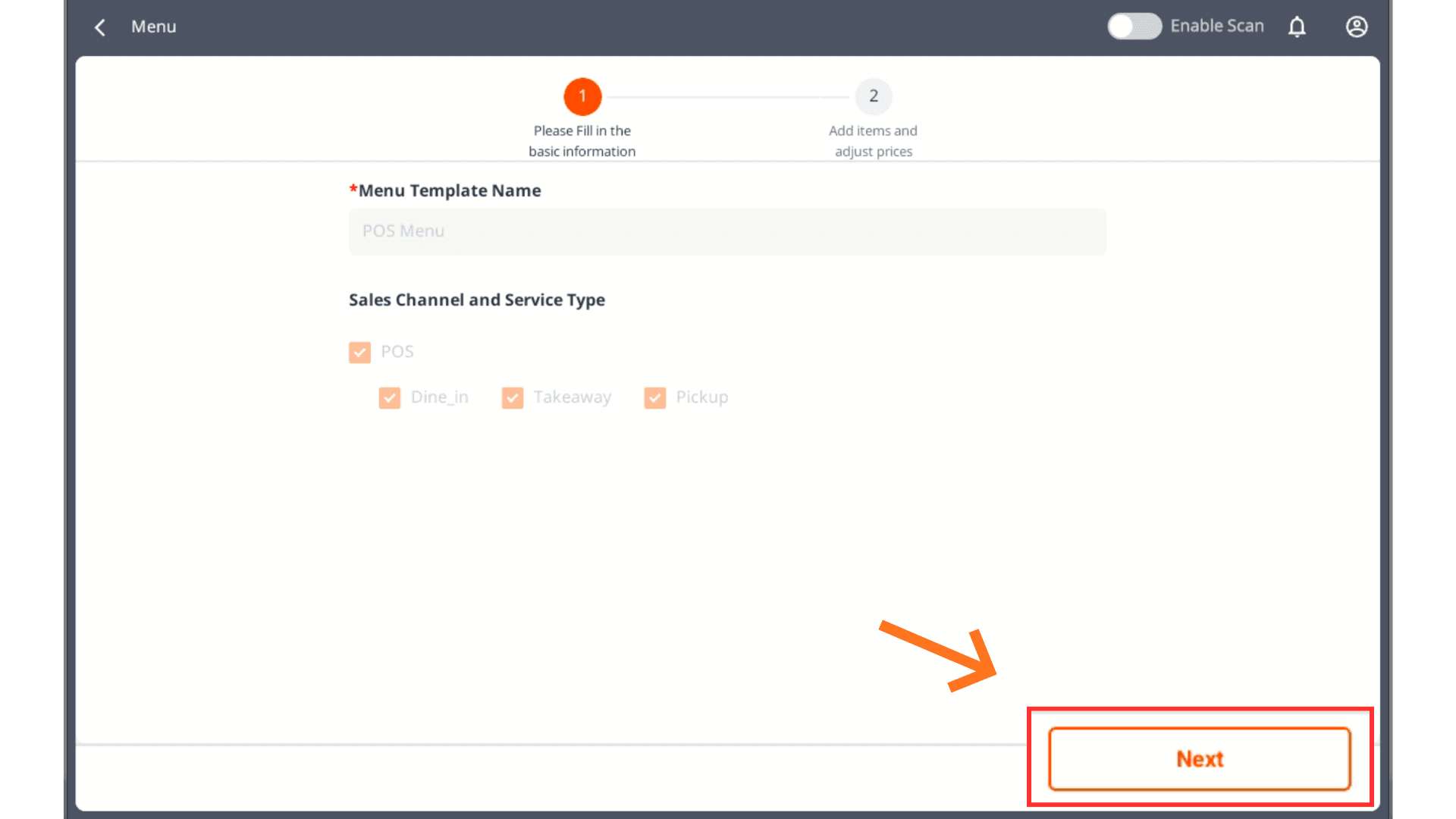Select step 1 circle indicator
This screenshot has width=1456, height=819.
click(582, 96)
